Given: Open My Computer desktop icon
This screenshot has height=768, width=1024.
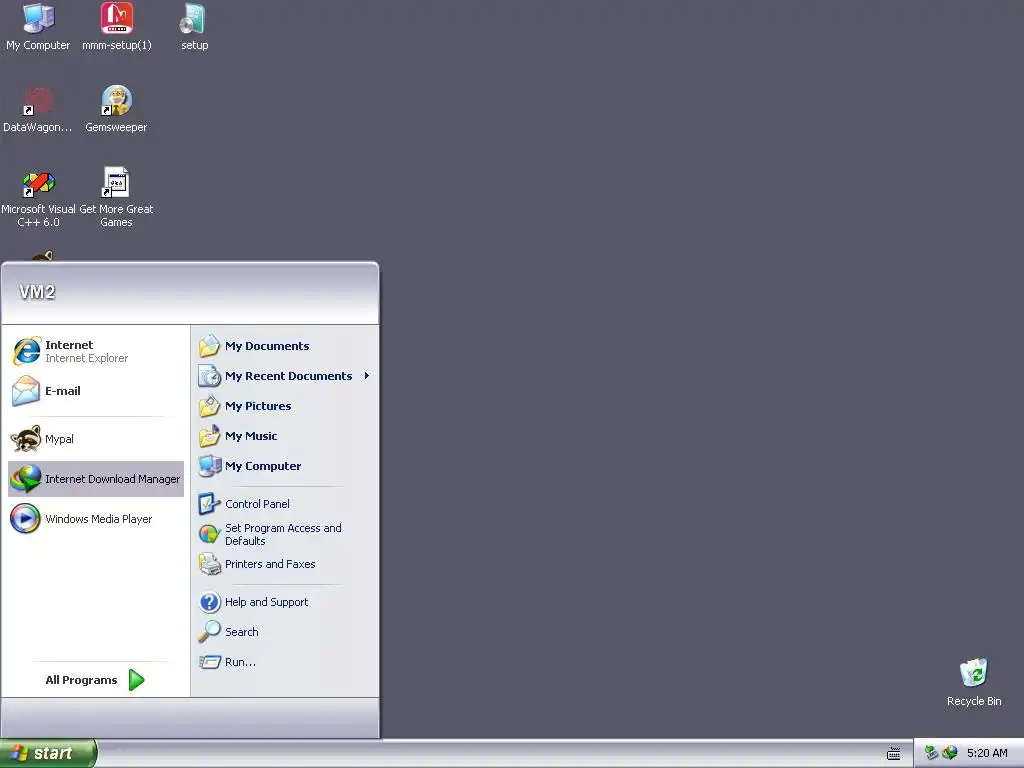Looking at the screenshot, I should [x=38, y=27].
